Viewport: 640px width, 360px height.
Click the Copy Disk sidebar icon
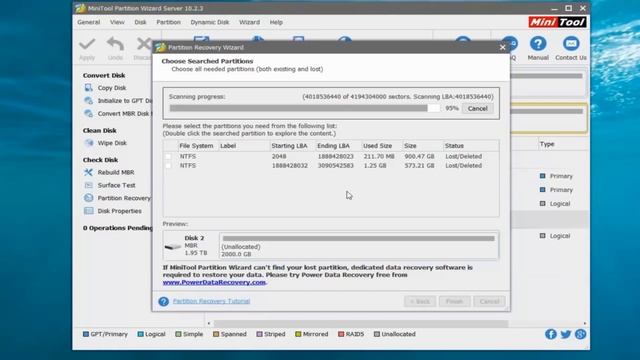click(89, 88)
